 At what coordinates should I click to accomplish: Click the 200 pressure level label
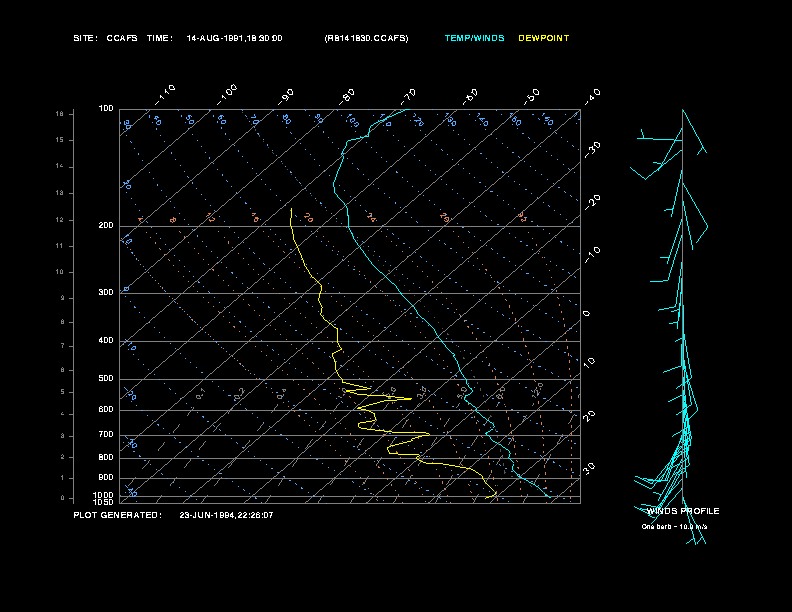[106, 226]
